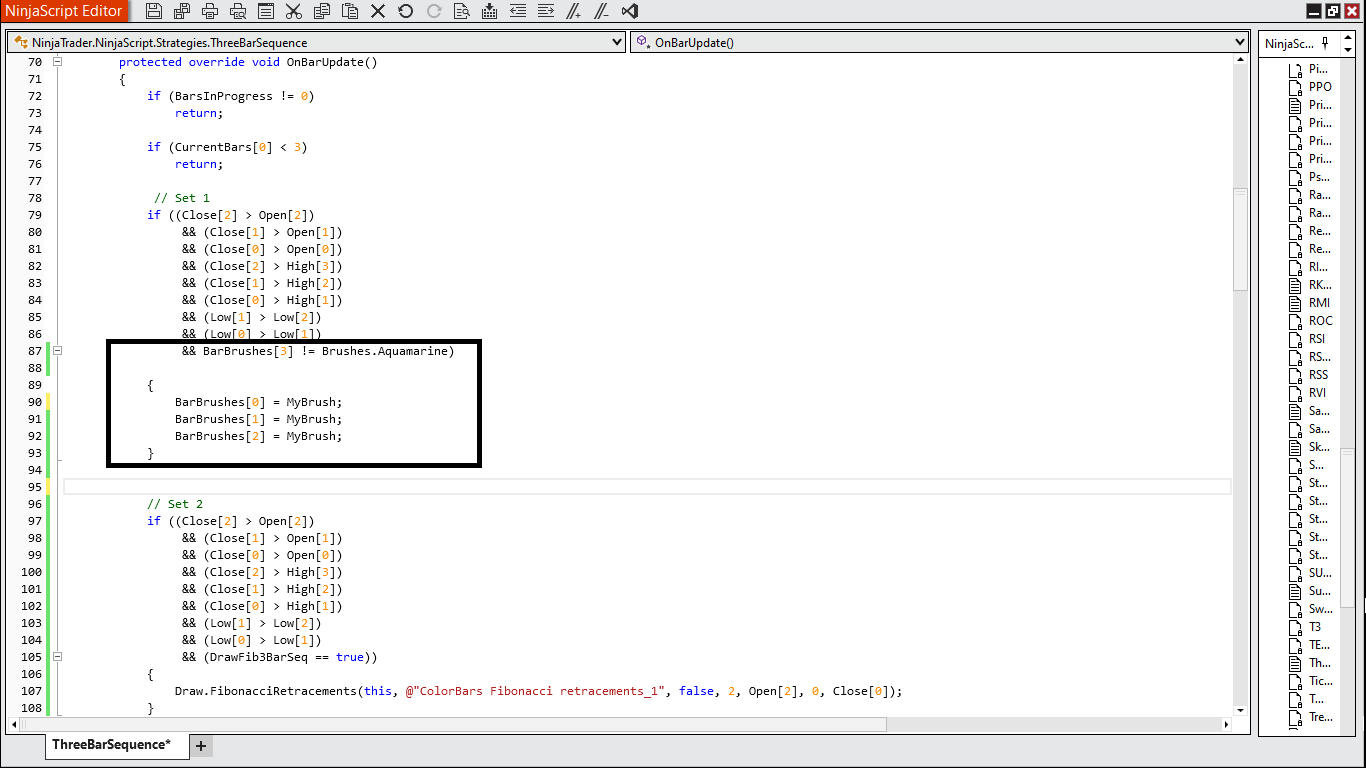Viewport: 1366px width, 768px height.
Task: Click "BarsInProgress" on line 72
Action: tap(224, 96)
